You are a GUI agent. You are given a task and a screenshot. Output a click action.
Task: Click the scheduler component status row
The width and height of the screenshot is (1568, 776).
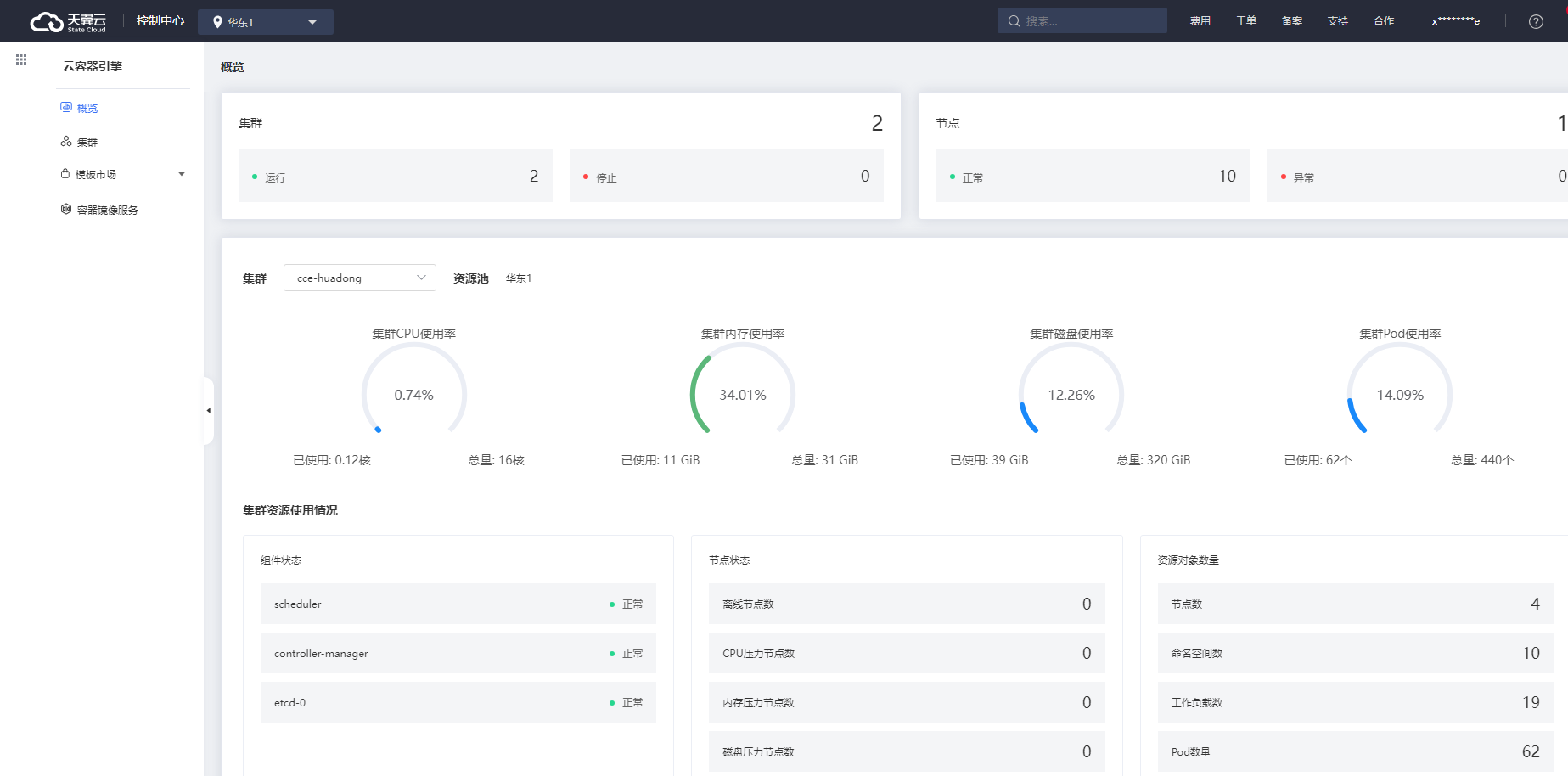point(458,604)
